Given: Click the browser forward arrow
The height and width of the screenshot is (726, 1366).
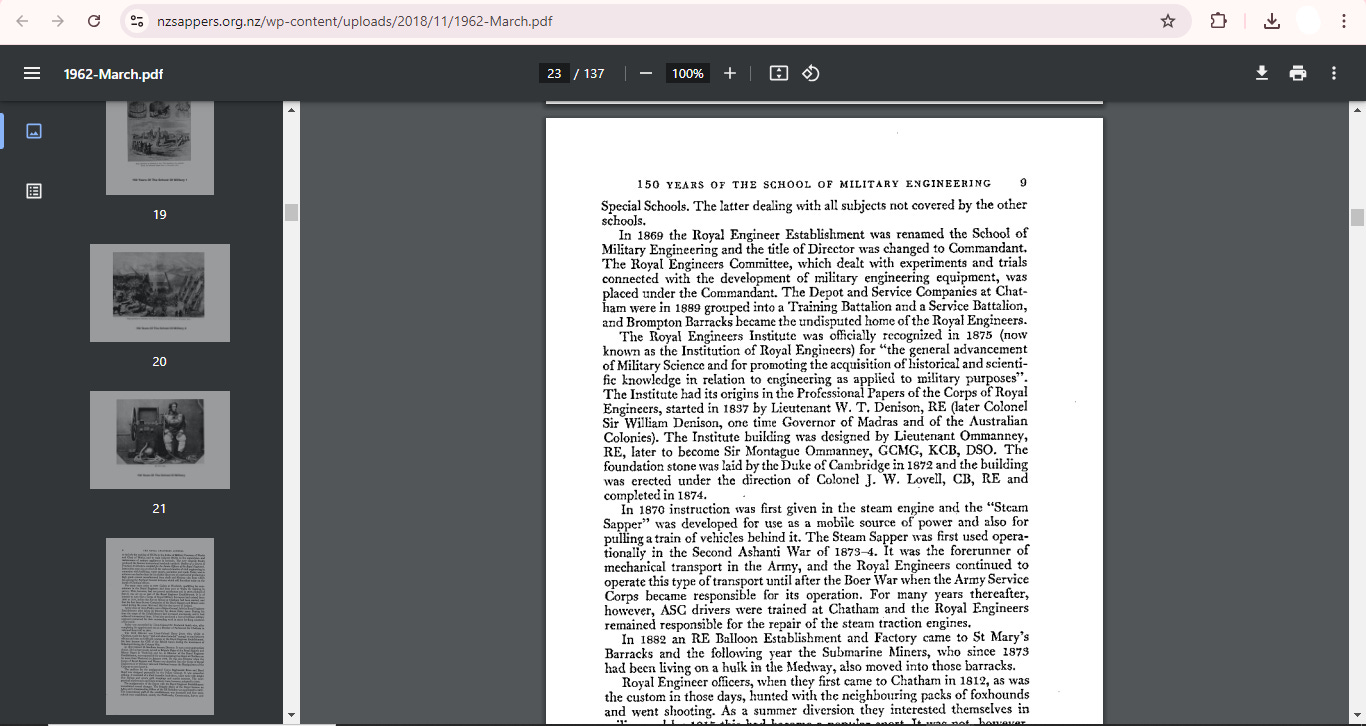Looking at the screenshot, I should pos(58,21).
